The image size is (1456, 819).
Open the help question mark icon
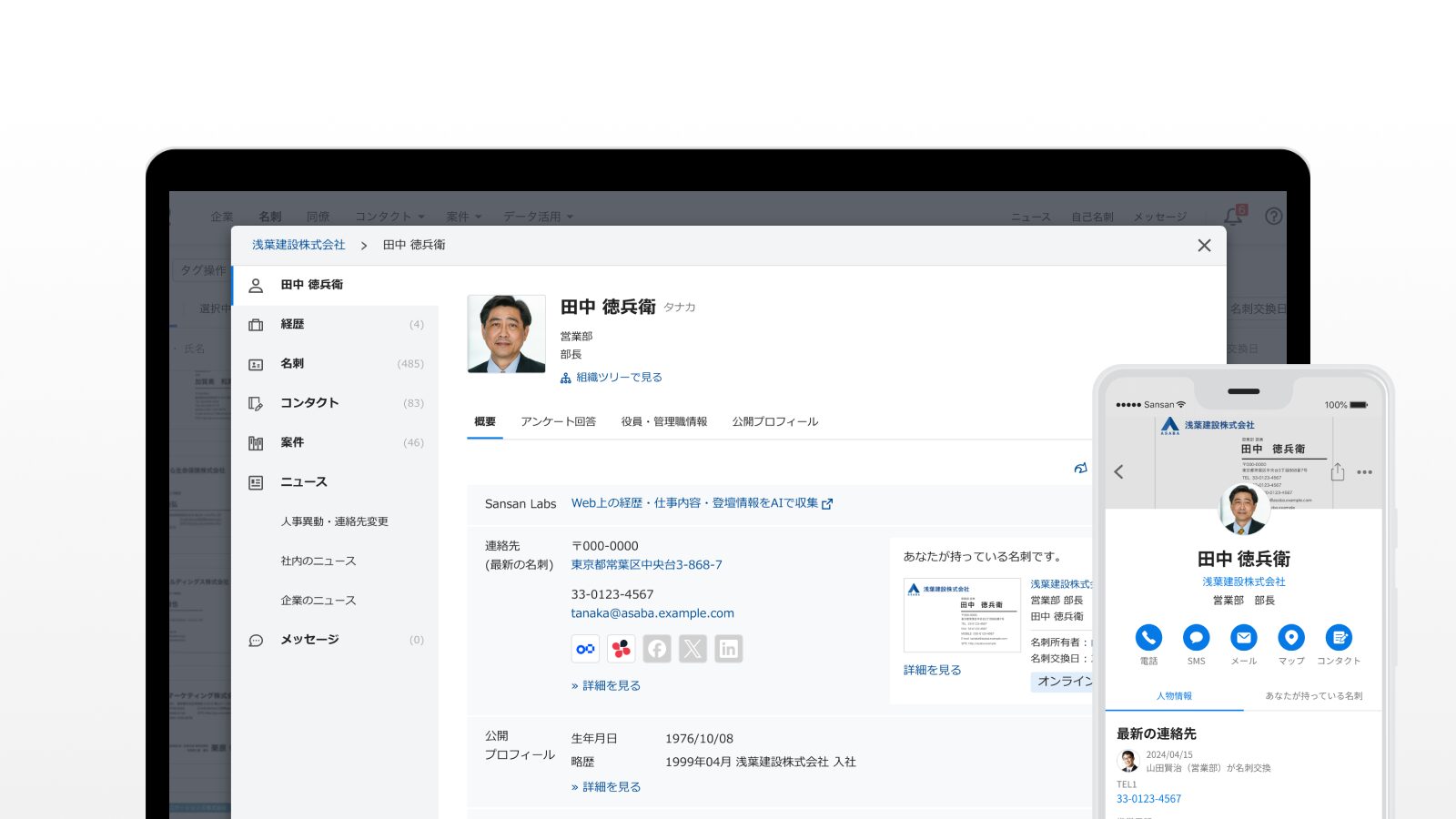[1274, 217]
